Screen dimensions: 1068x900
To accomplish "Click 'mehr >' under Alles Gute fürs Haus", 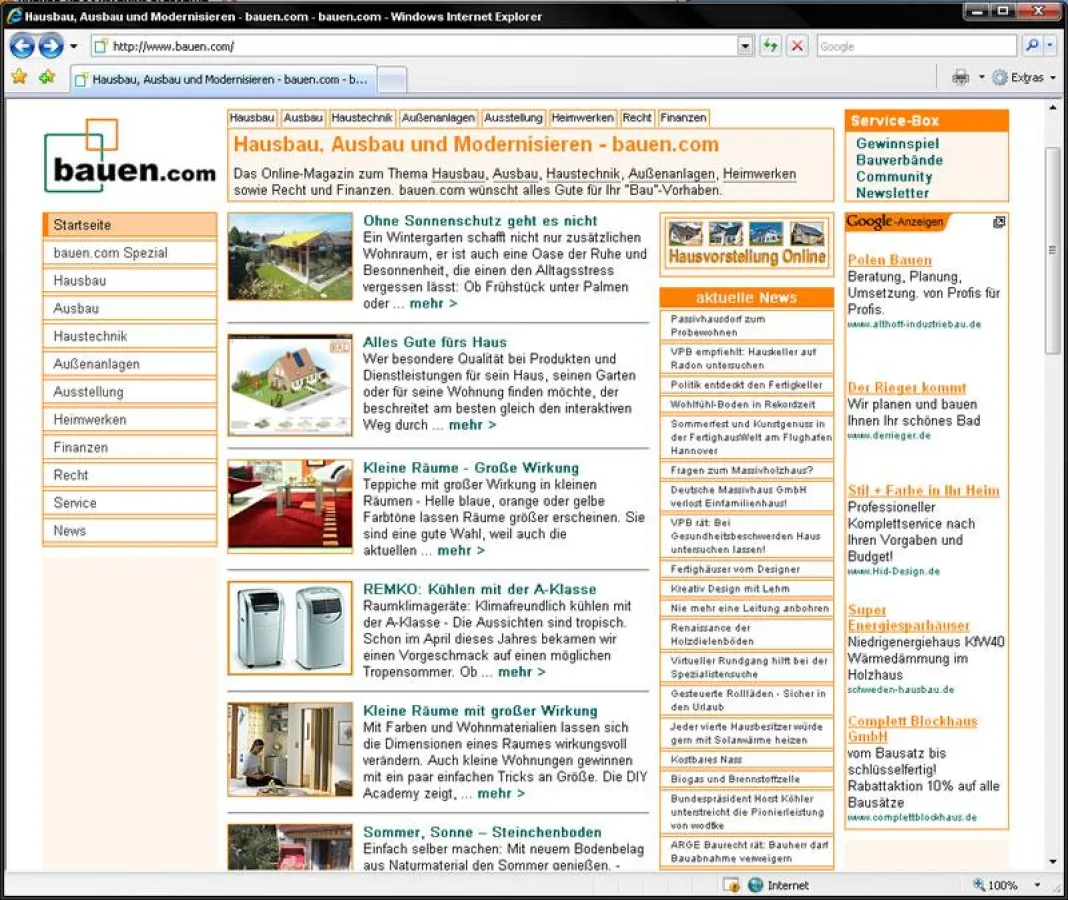I will pos(472,425).
